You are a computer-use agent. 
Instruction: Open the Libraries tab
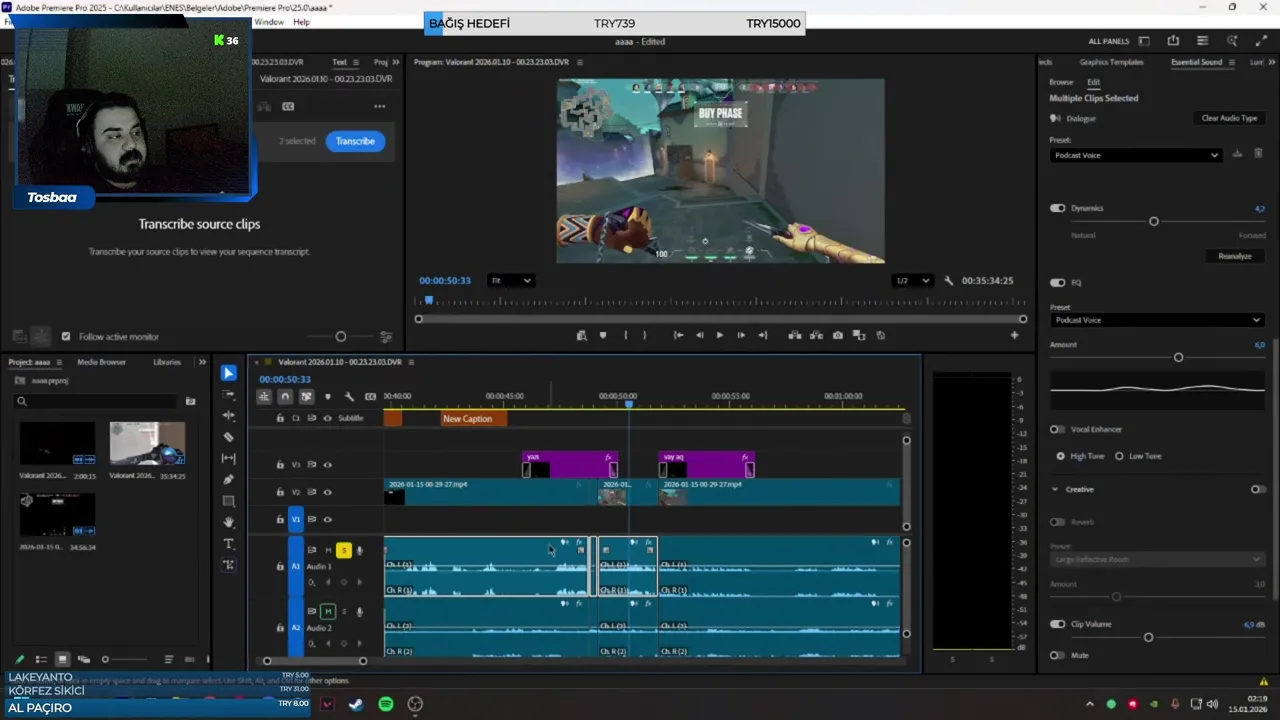point(167,362)
